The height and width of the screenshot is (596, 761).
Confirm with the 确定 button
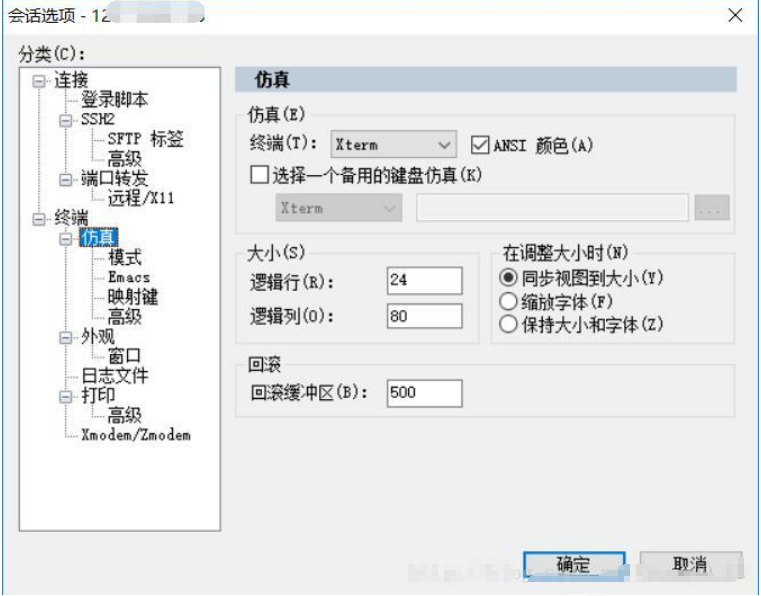(574, 565)
